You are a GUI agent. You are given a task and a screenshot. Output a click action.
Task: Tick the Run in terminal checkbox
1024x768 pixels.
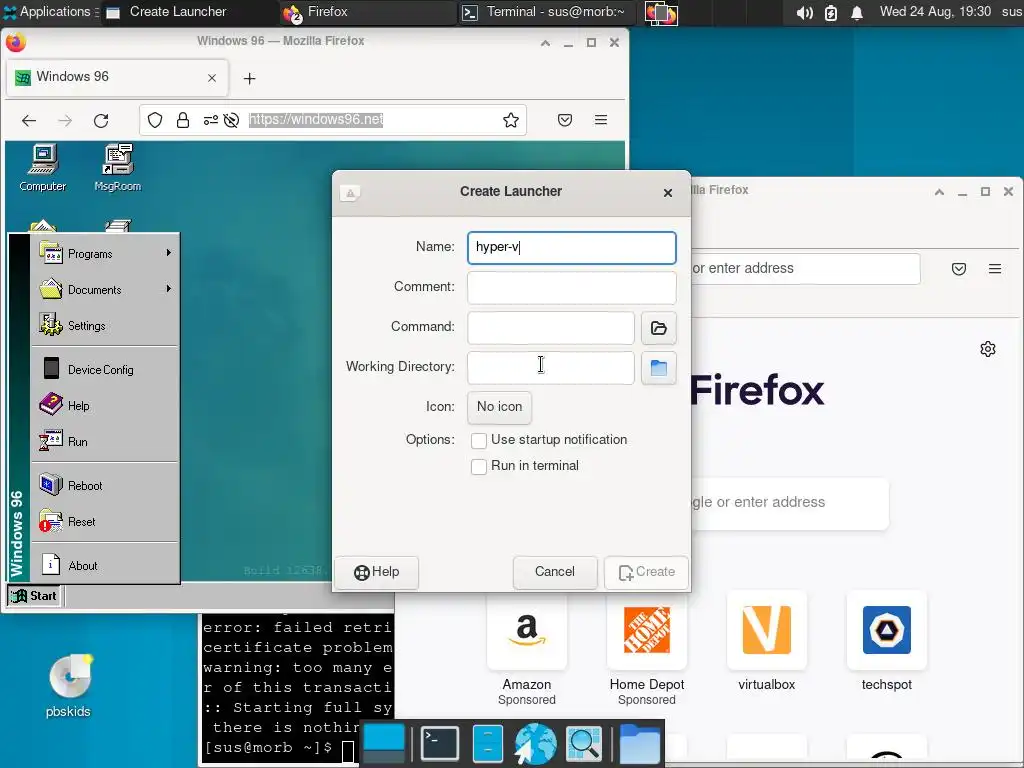[479, 466]
